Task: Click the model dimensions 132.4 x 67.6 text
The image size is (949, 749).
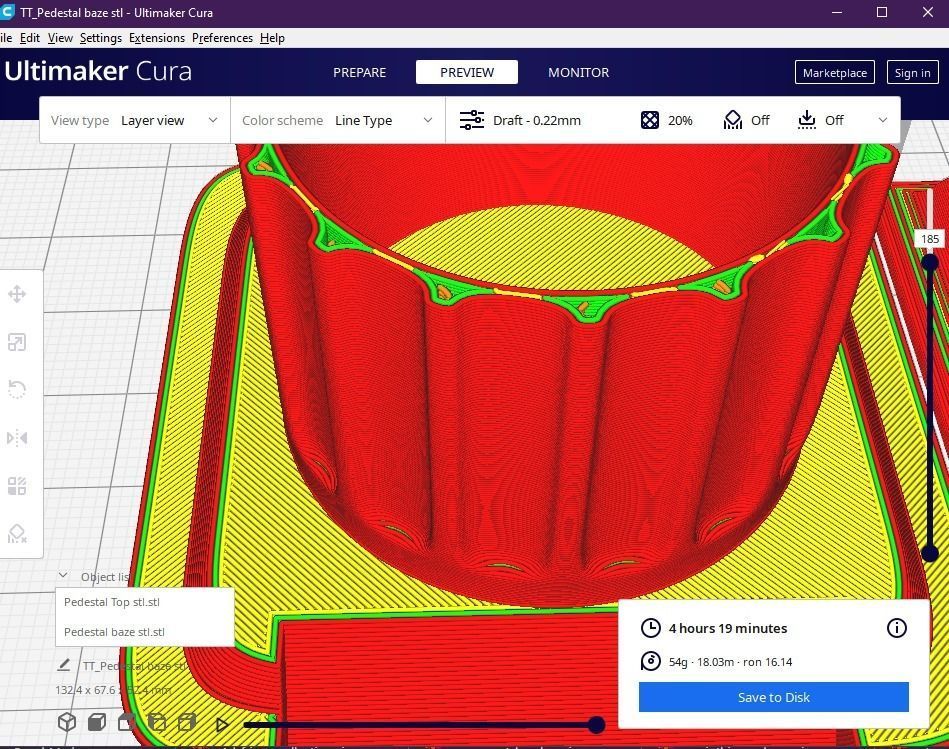Action: point(113,690)
